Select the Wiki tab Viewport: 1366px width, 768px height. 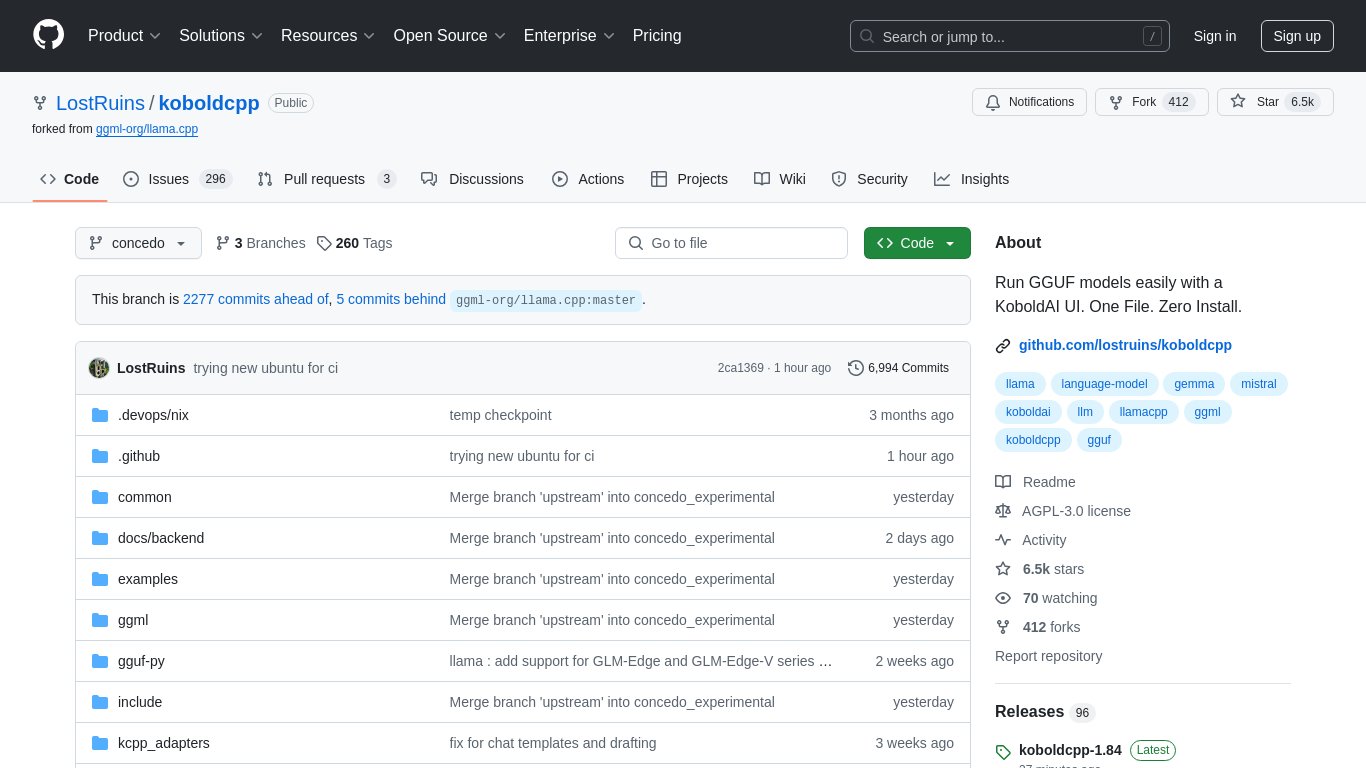(780, 179)
